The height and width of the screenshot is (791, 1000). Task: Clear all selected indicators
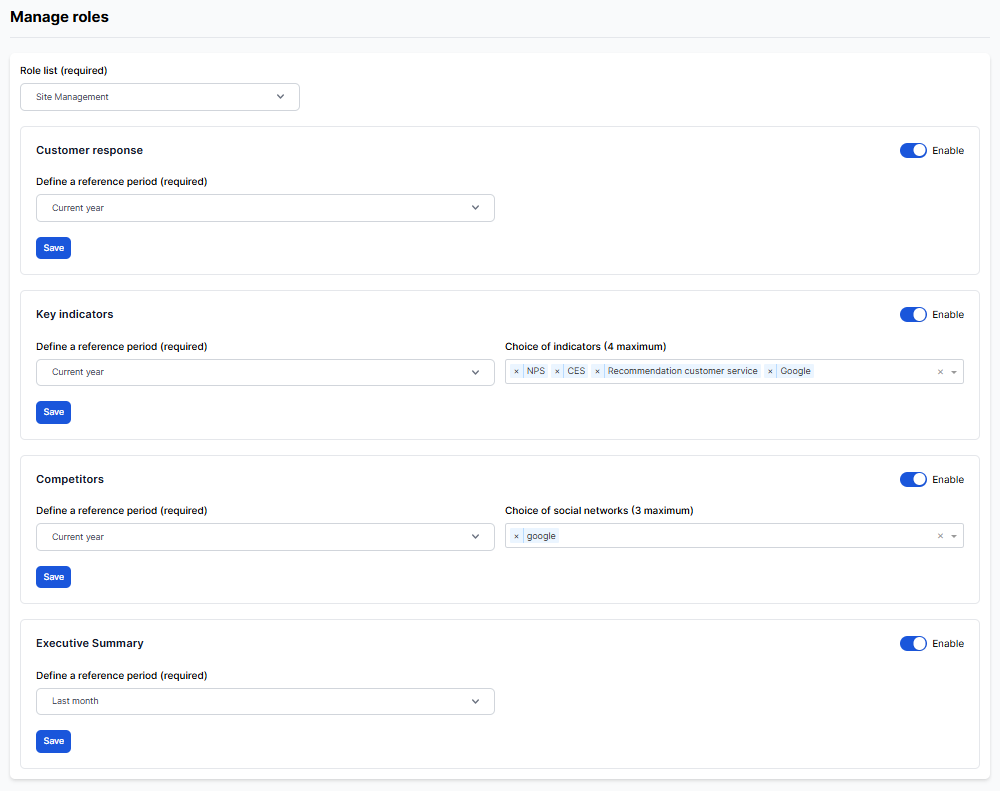point(940,372)
